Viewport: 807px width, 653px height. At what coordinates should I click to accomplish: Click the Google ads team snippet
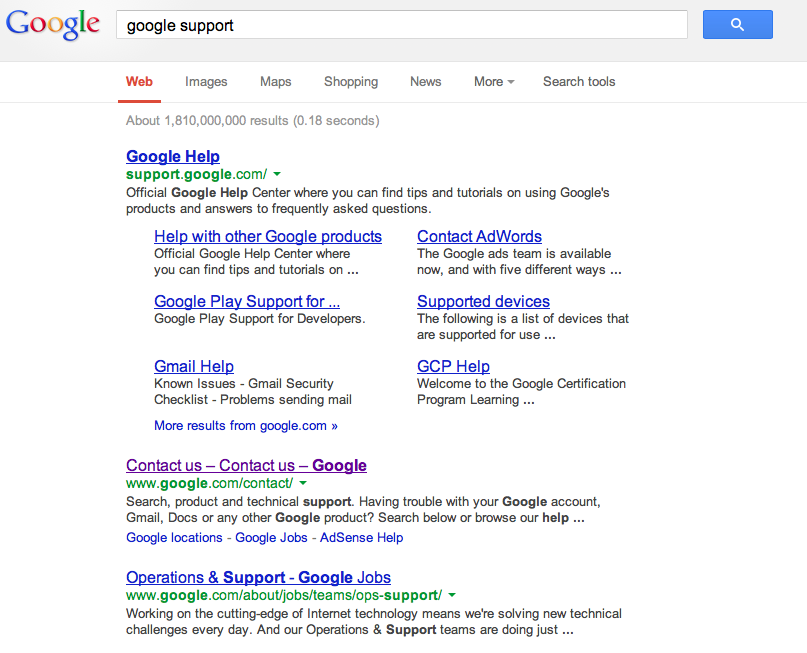519,261
